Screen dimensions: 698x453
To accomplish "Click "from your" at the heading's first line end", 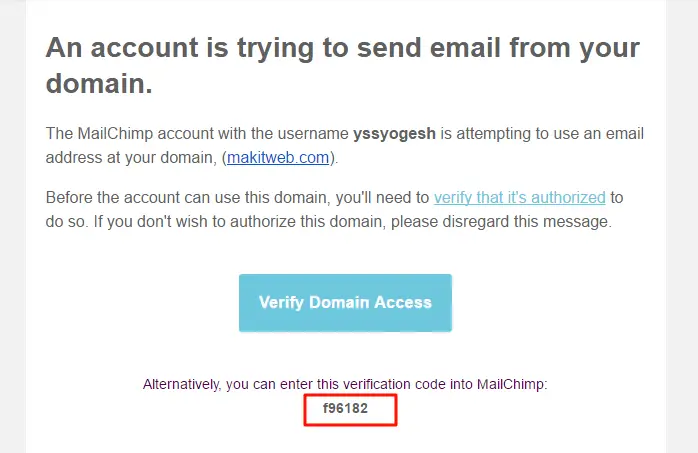I will click(575, 48).
